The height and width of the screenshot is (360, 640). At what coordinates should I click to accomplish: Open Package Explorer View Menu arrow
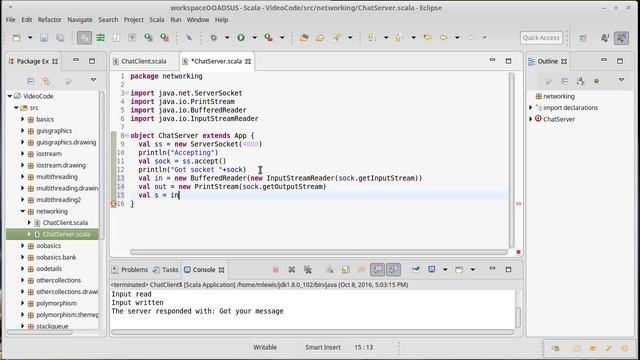tap(93, 80)
